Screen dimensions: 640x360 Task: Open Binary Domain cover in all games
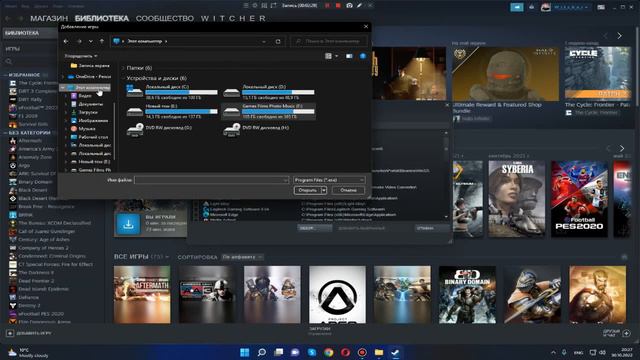tap(467, 294)
